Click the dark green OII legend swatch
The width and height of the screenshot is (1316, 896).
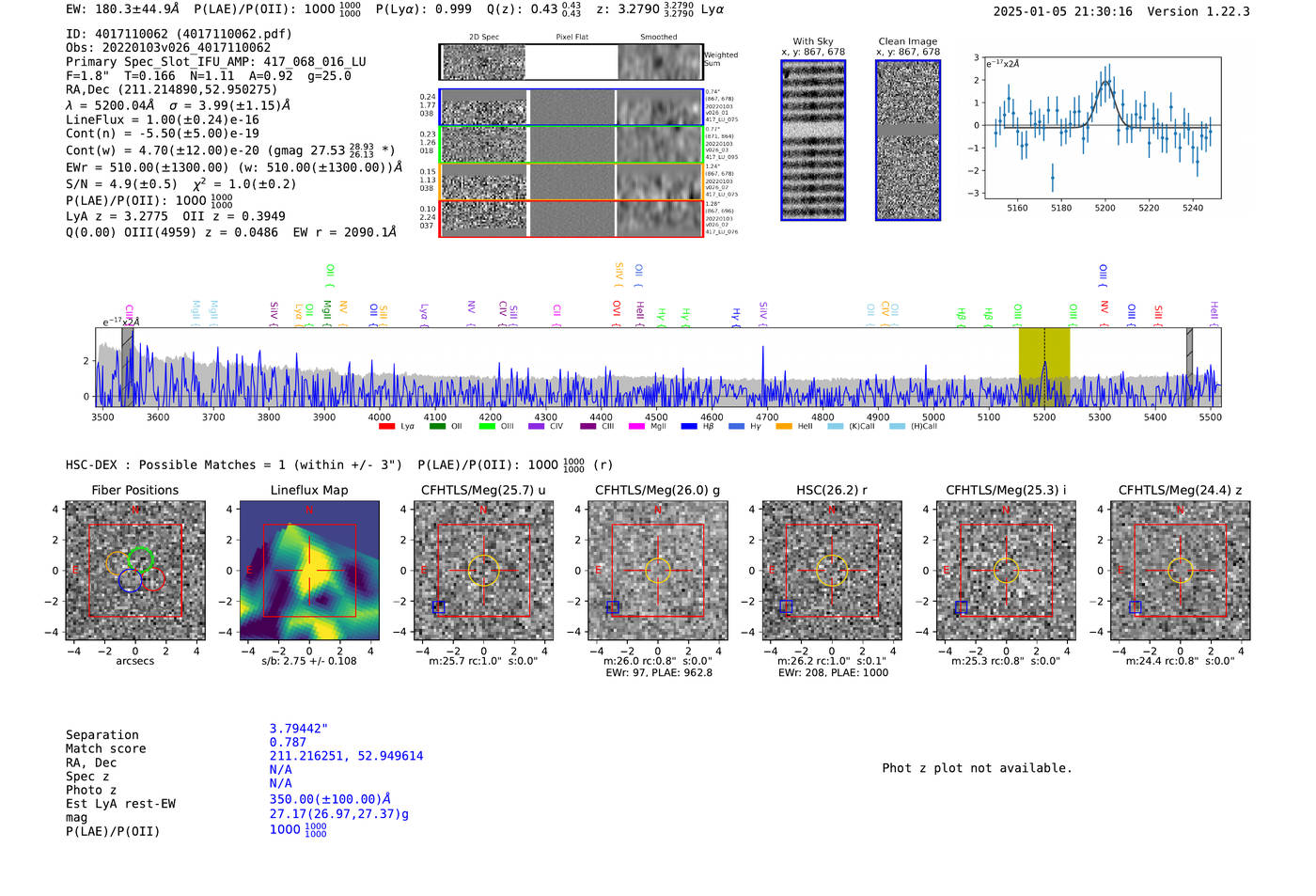[437, 427]
